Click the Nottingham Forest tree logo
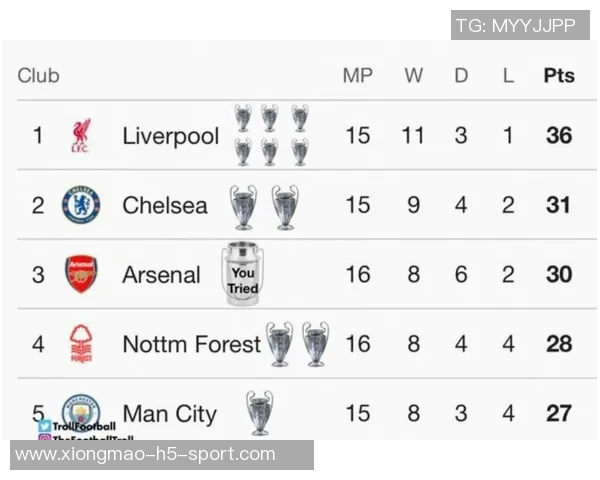Screen dimensions: 600x480 click(x=81, y=344)
